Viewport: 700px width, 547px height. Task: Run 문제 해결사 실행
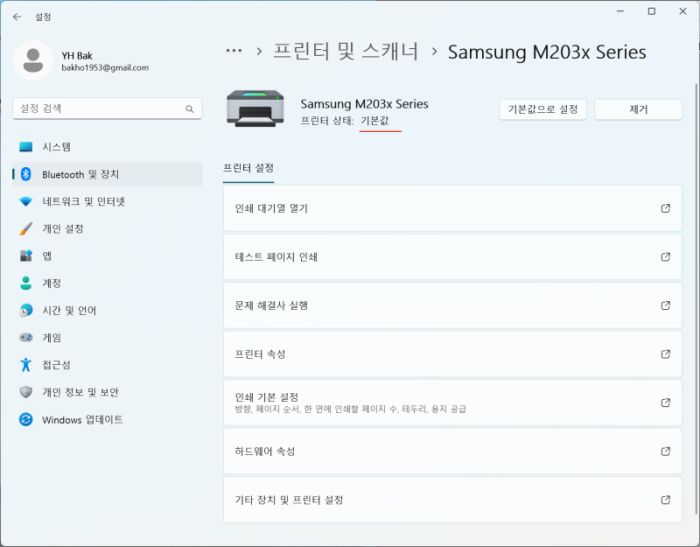tap(453, 305)
